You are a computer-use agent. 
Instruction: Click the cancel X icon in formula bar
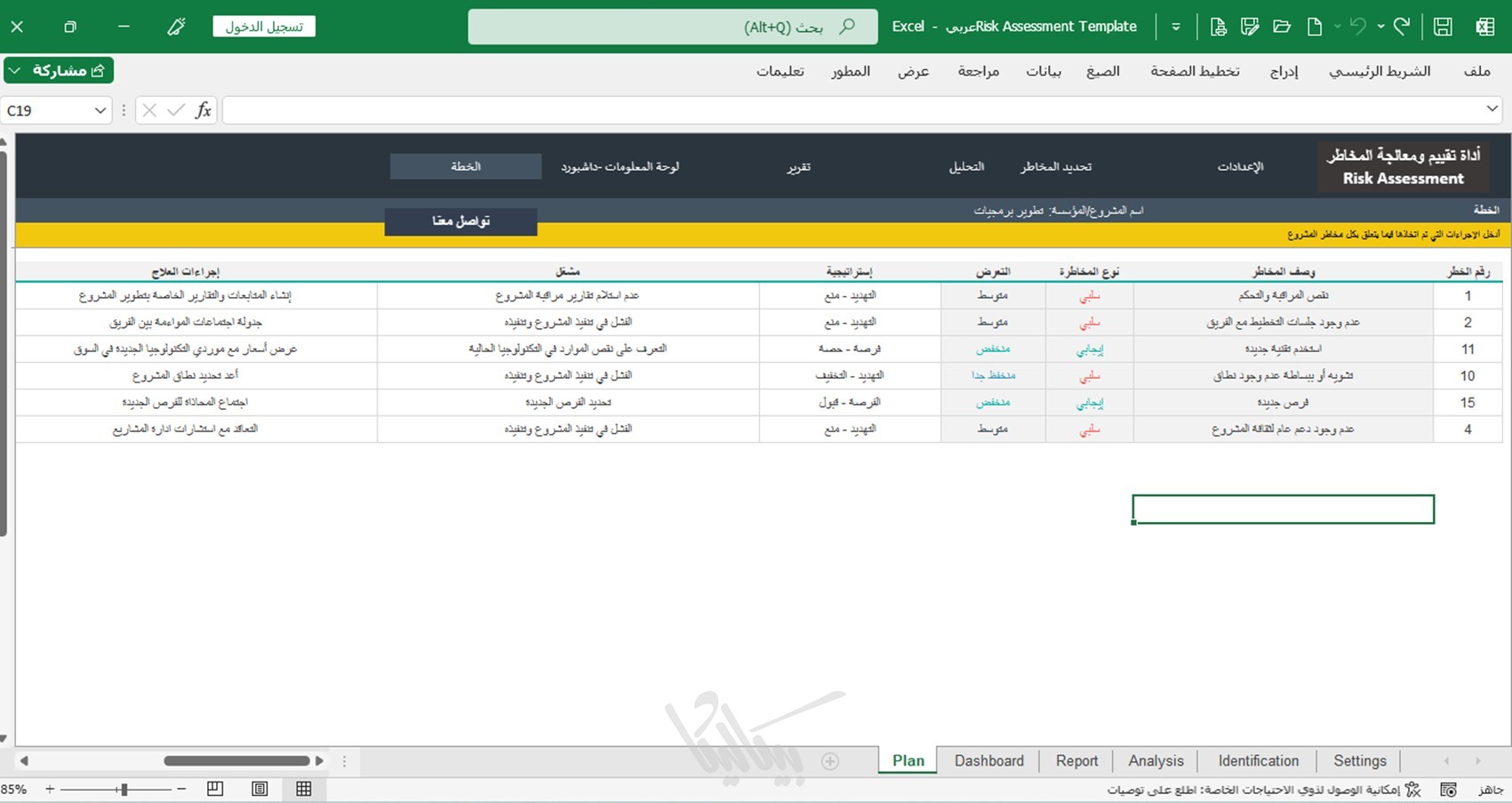click(x=149, y=110)
